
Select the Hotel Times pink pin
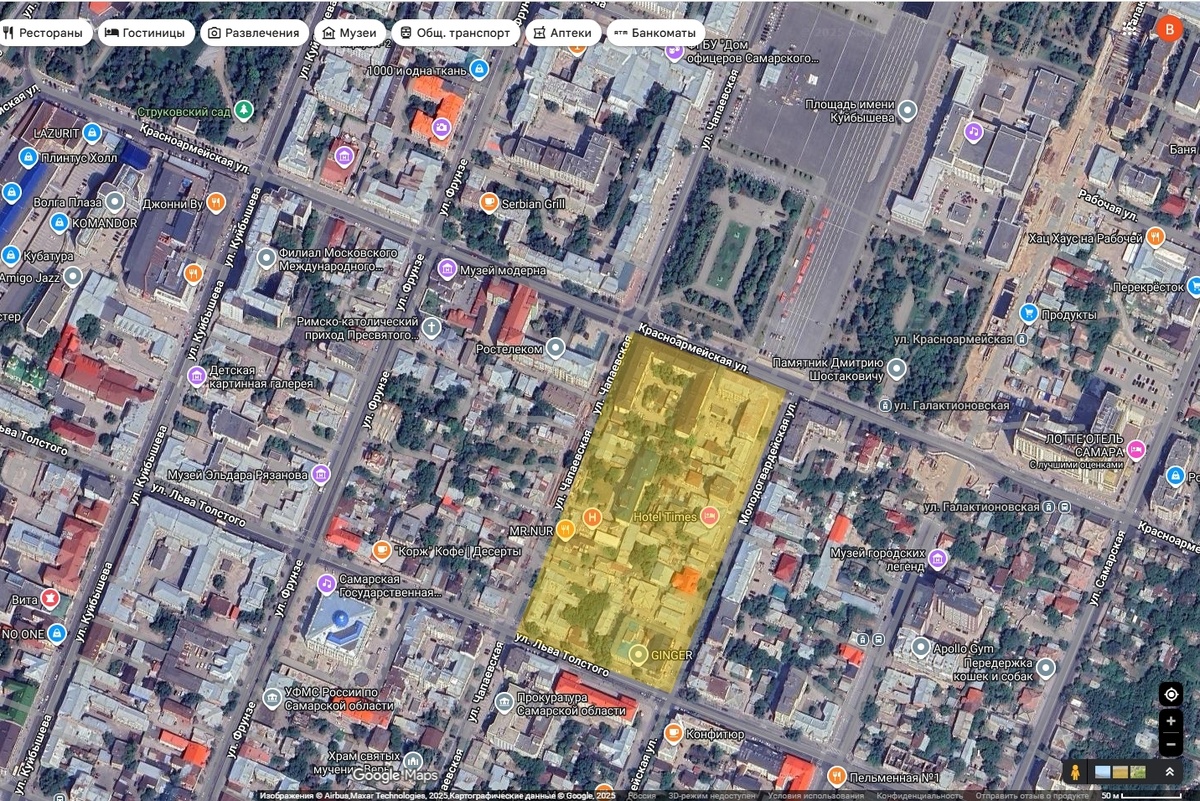[709, 516]
